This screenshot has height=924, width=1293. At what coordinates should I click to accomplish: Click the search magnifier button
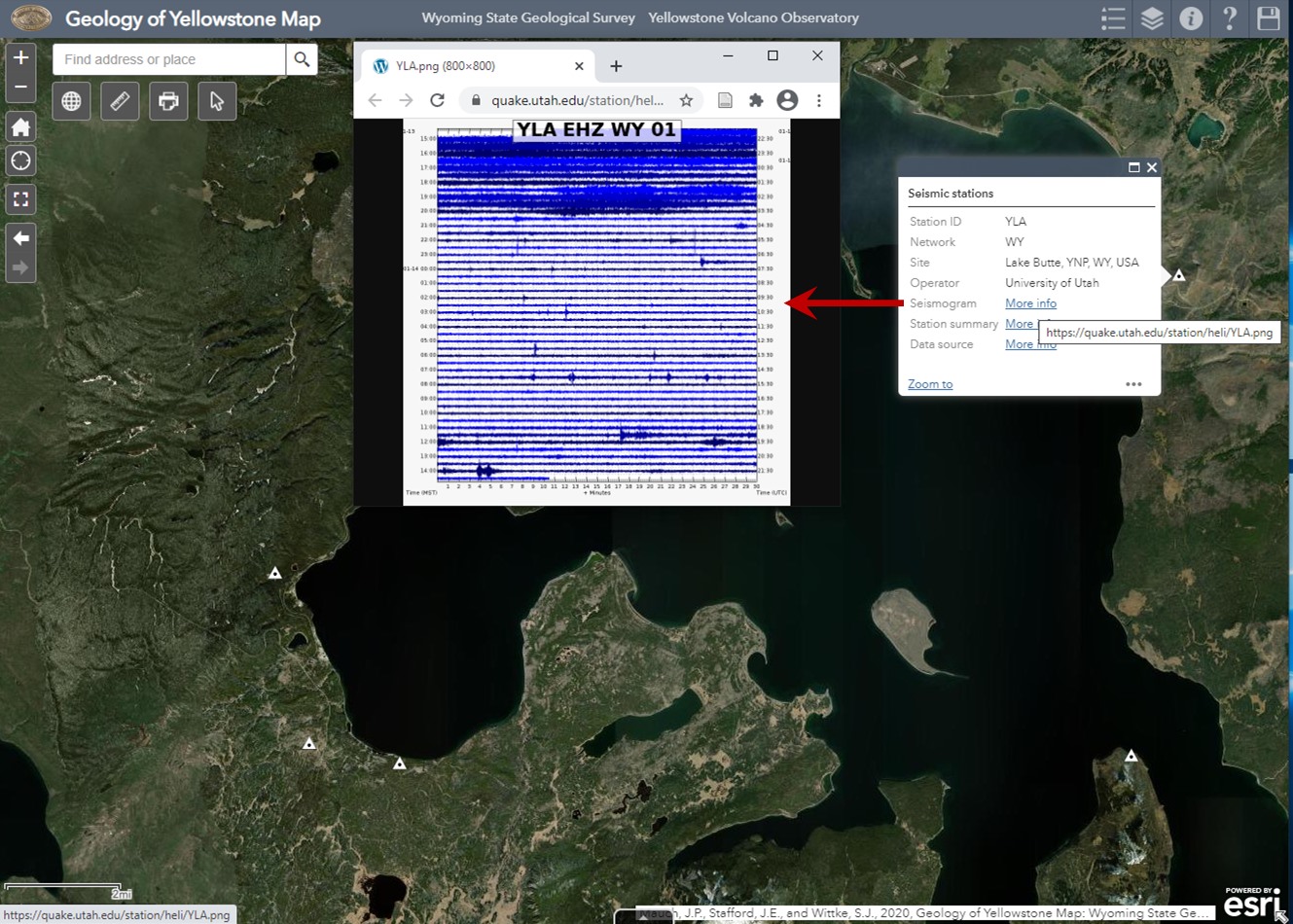tap(303, 59)
